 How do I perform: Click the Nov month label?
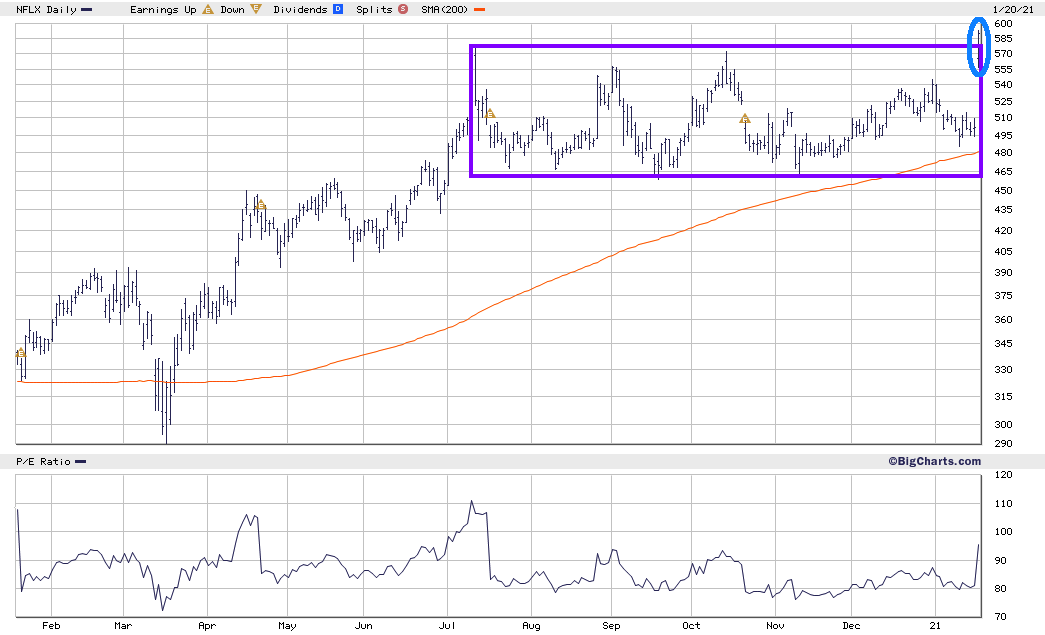pos(775,626)
